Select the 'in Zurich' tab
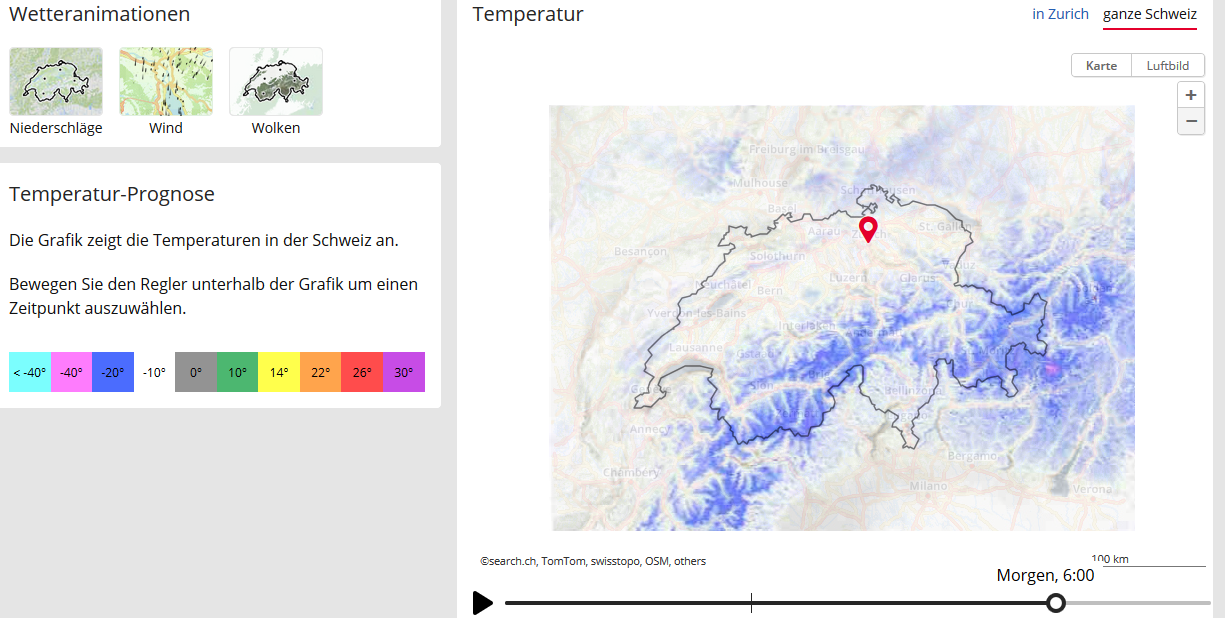This screenshot has height=618, width=1225. pos(1060,14)
